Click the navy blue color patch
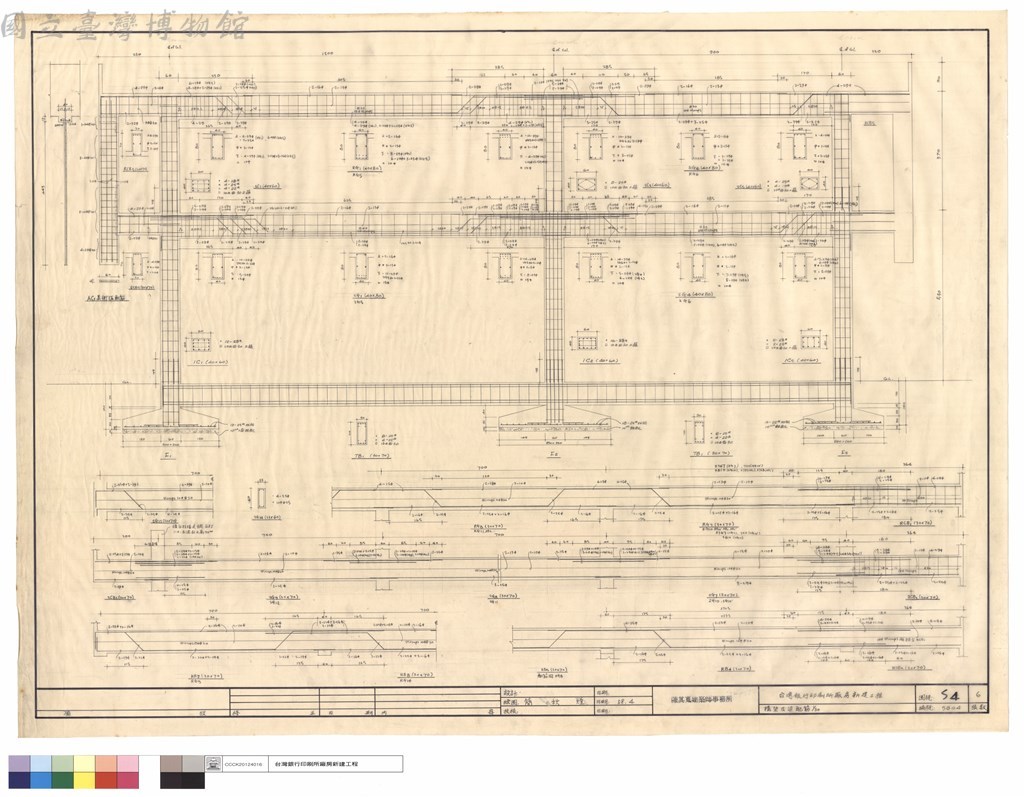This screenshot has width=1024, height=797. pos(19,780)
